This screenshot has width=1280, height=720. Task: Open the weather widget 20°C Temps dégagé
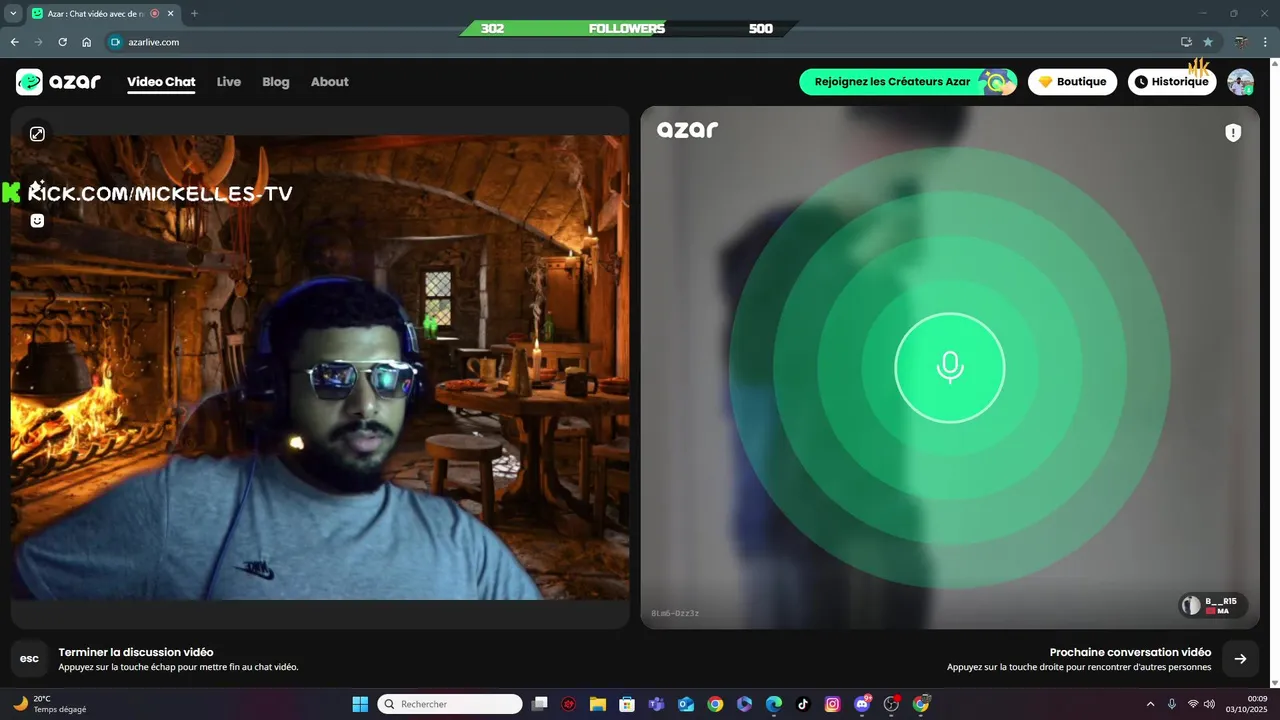click(50, 704)
